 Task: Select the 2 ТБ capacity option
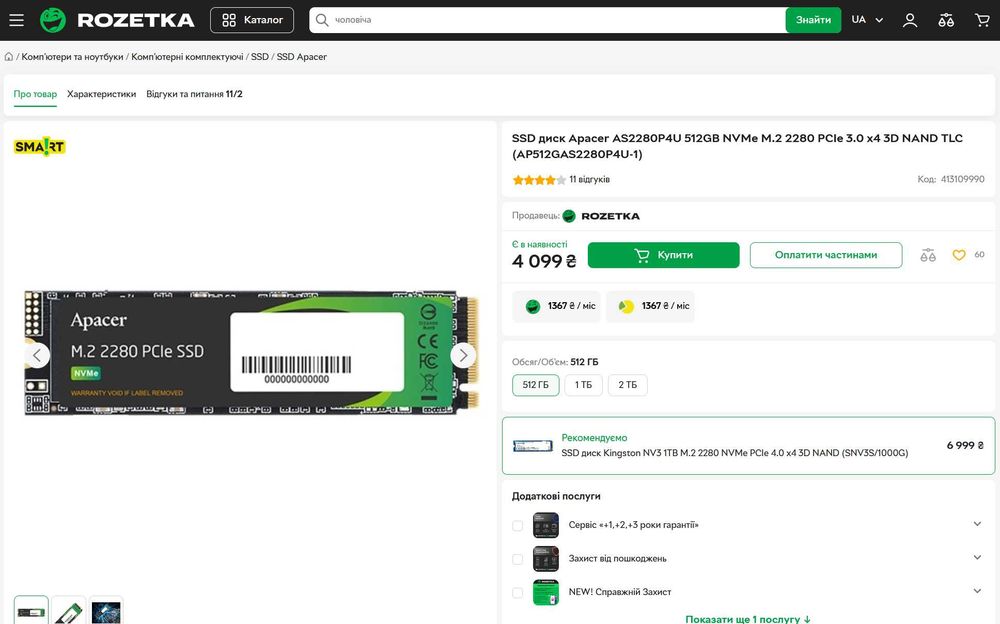(x=628, y=385)
